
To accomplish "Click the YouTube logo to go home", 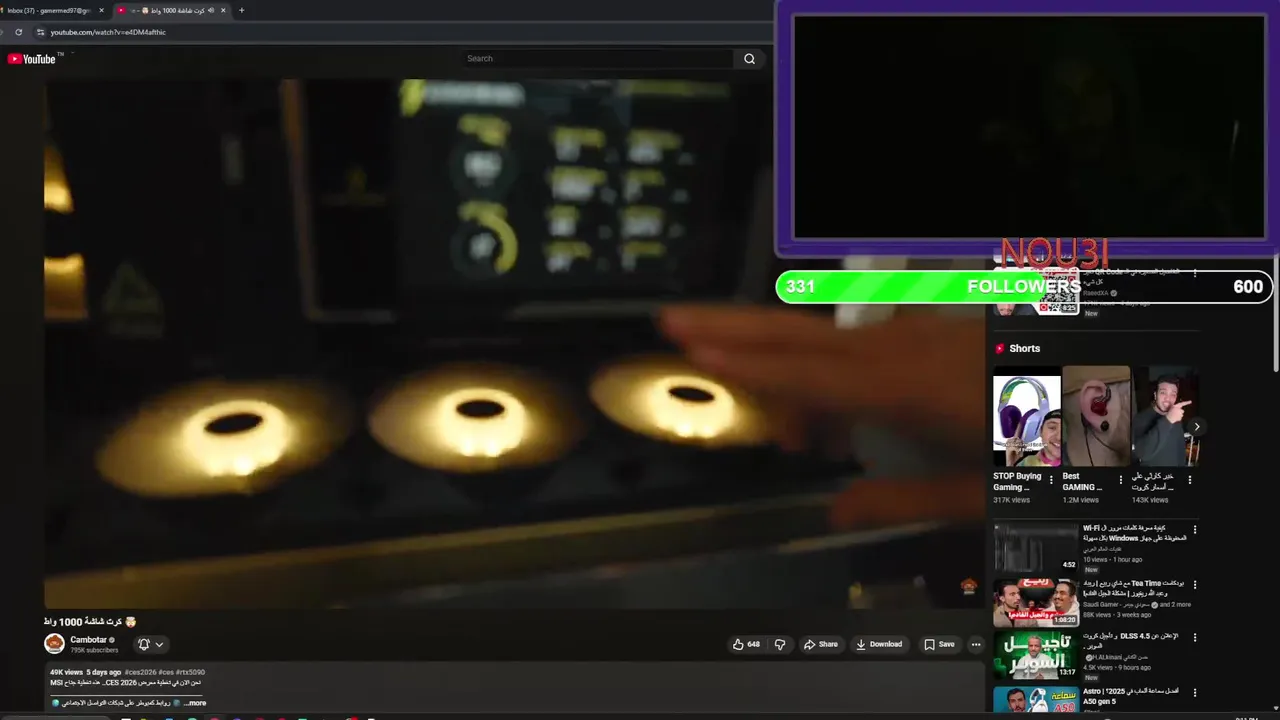I will point(31,59).
